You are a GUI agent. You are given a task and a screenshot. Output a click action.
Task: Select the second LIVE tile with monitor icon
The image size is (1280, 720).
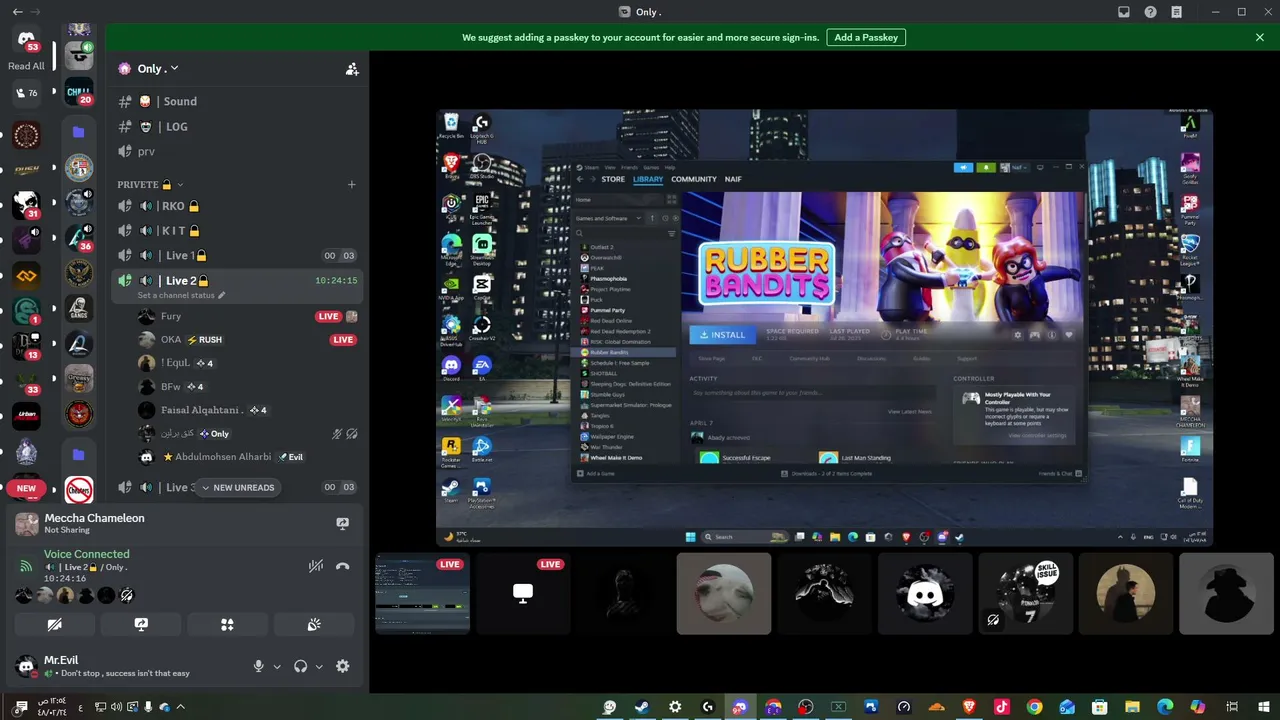pyautogui.click(x=523, y=594)
